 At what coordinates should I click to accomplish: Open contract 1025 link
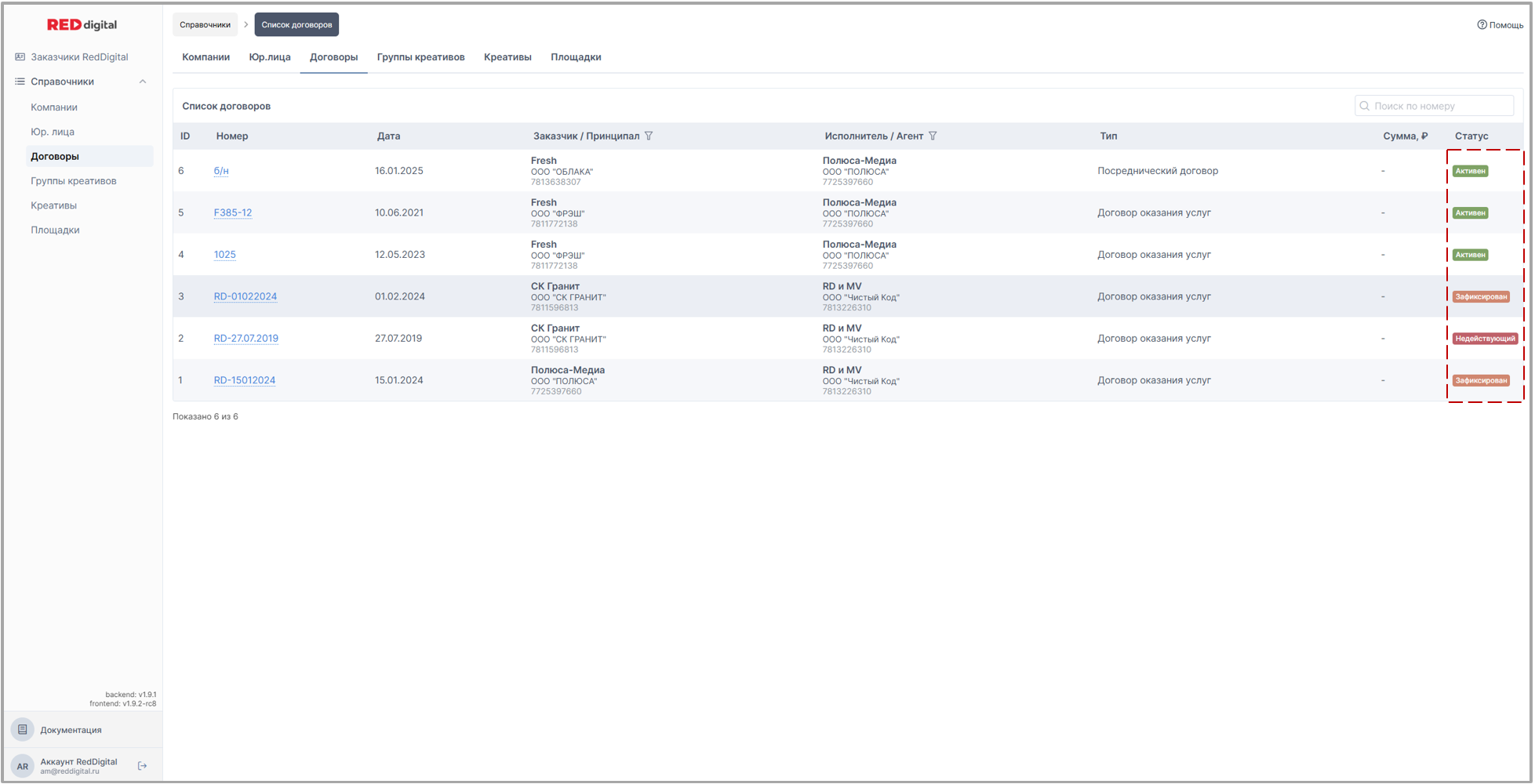click(x=225, y=255)
